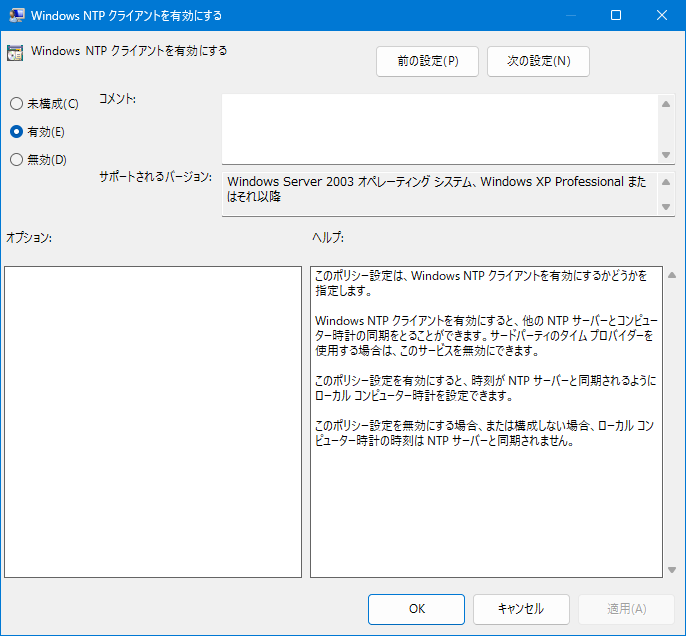Confirm with the OK button
686x636 pixels.
pyautogui.click(x=416, y=609)
